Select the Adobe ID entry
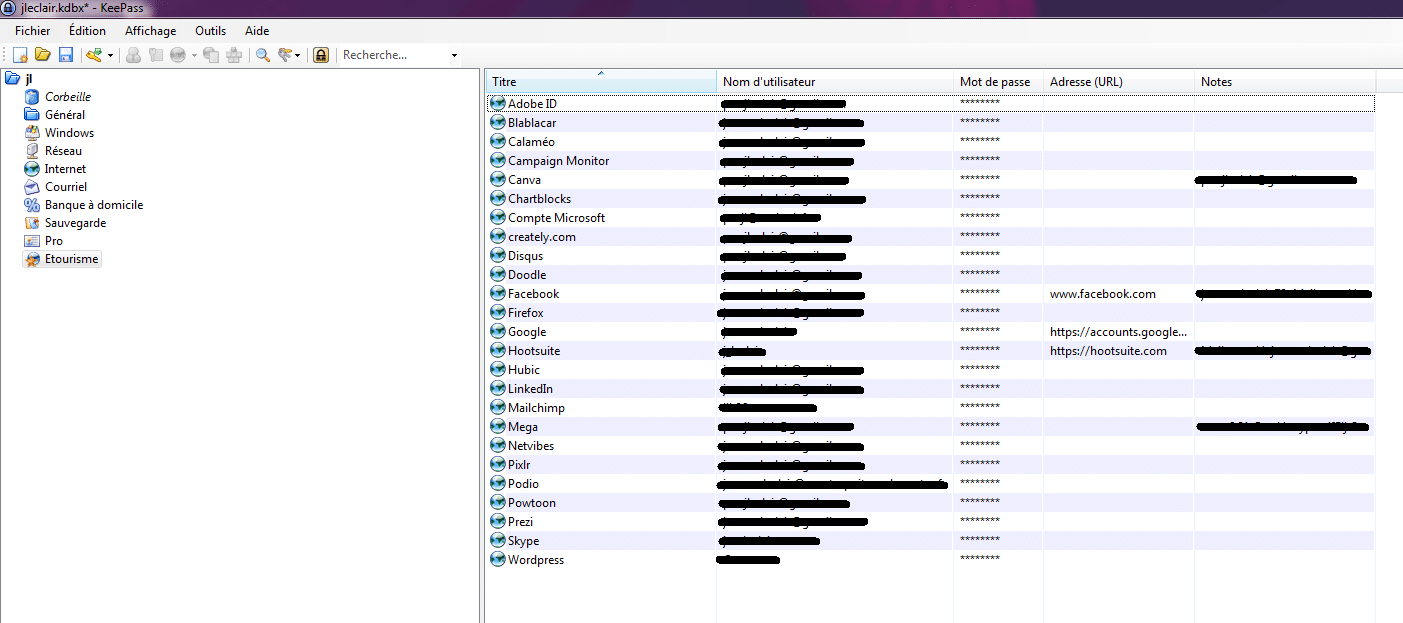 [x=930, y=104]
